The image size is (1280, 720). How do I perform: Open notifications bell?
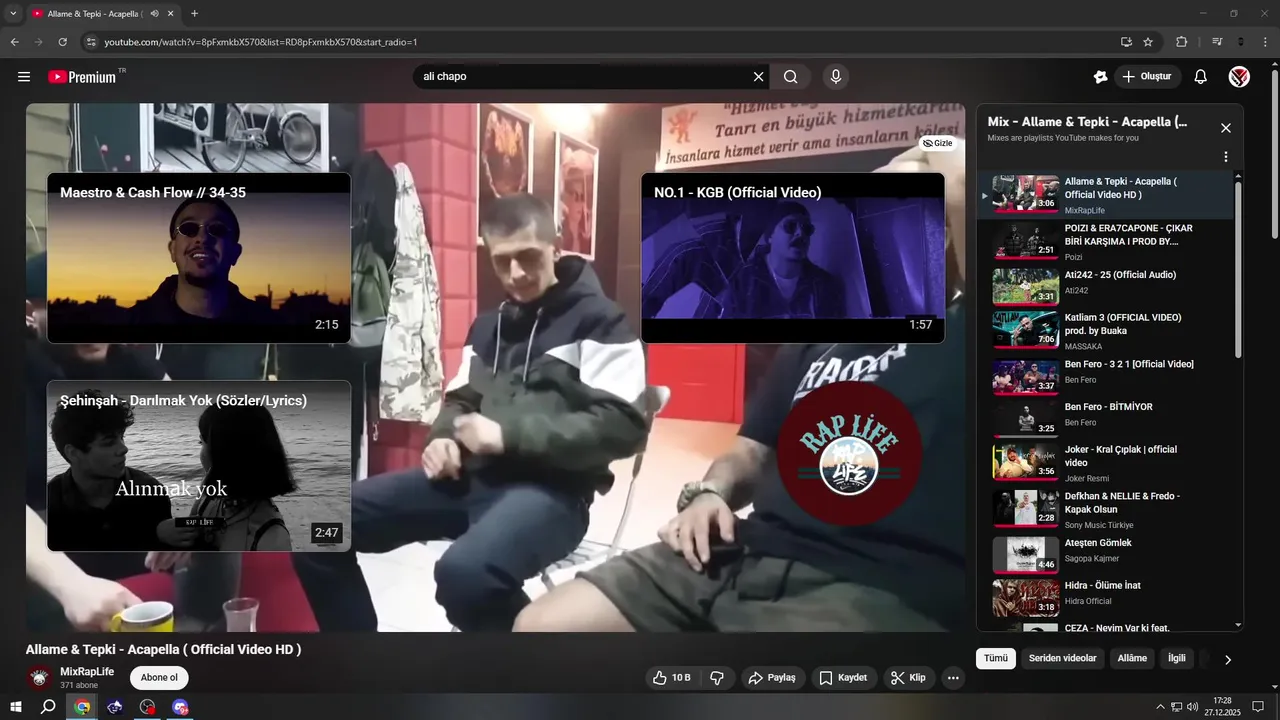point(1201,77)
